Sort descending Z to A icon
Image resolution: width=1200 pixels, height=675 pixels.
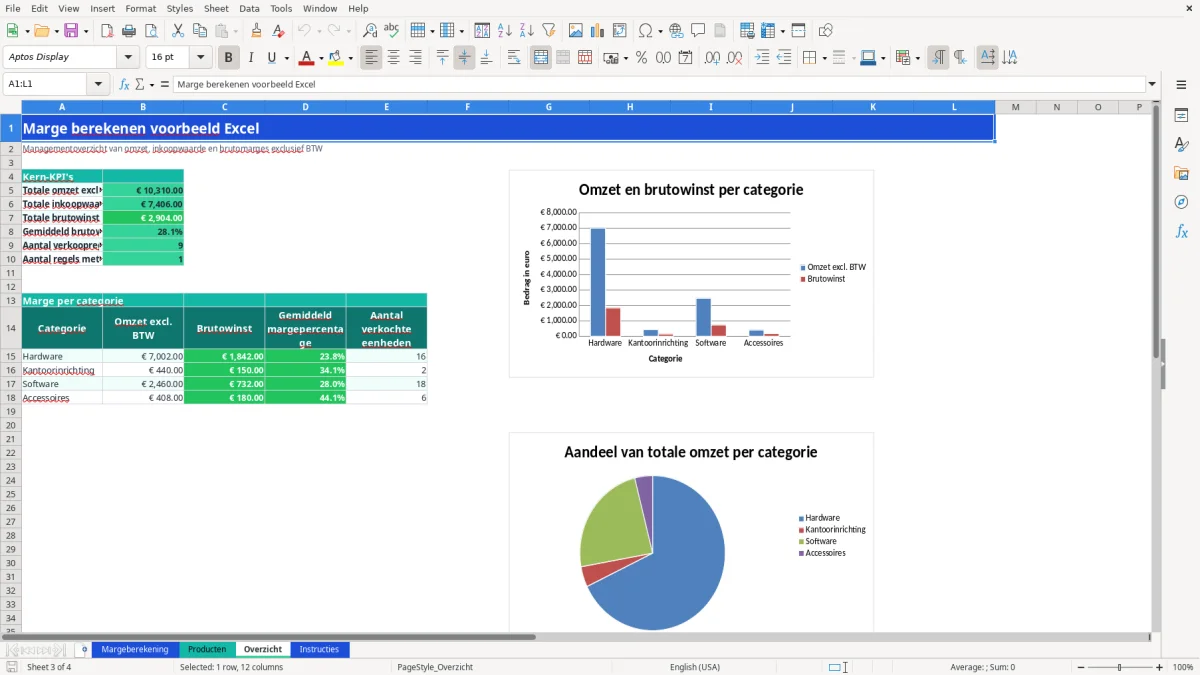coord(527,31)
